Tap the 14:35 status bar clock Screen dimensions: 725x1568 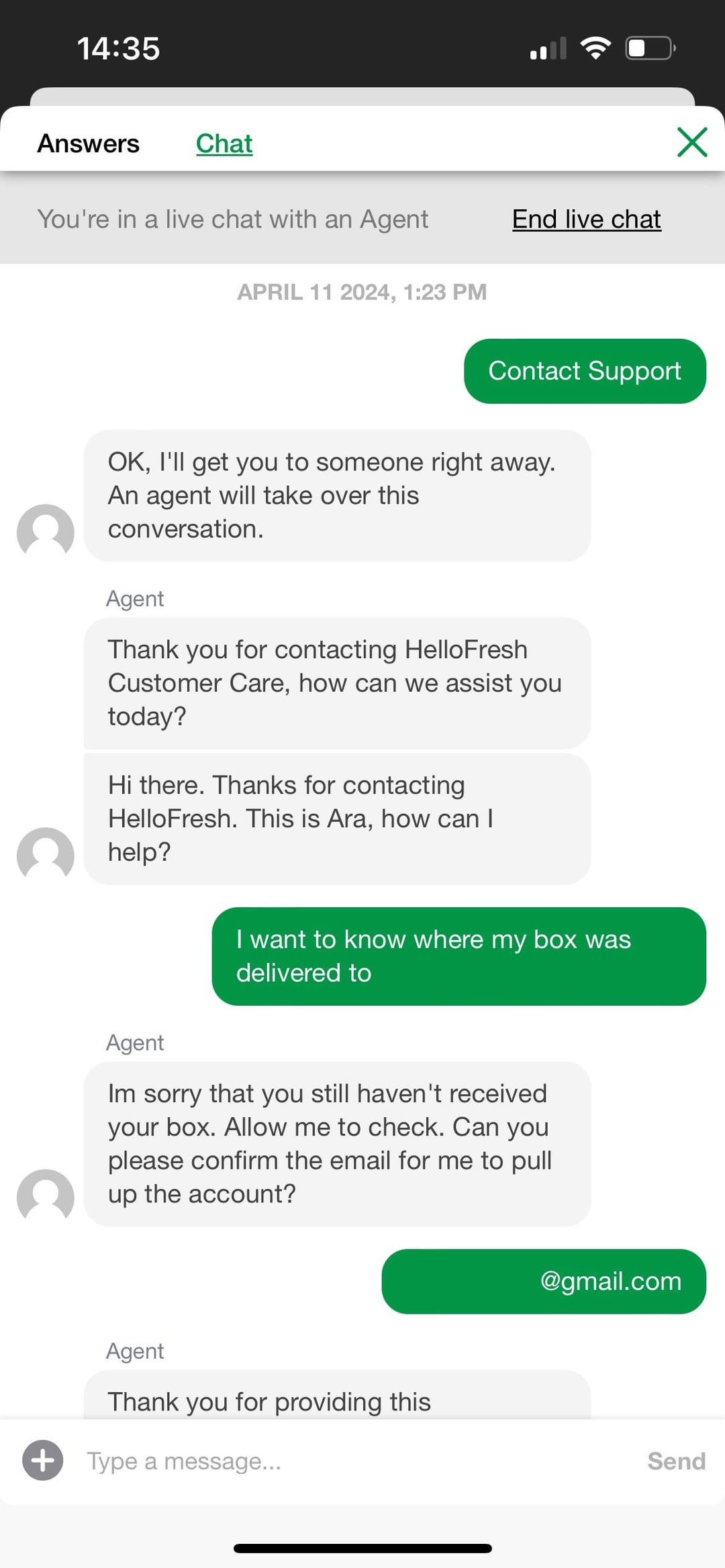click(x=119, y=48)
